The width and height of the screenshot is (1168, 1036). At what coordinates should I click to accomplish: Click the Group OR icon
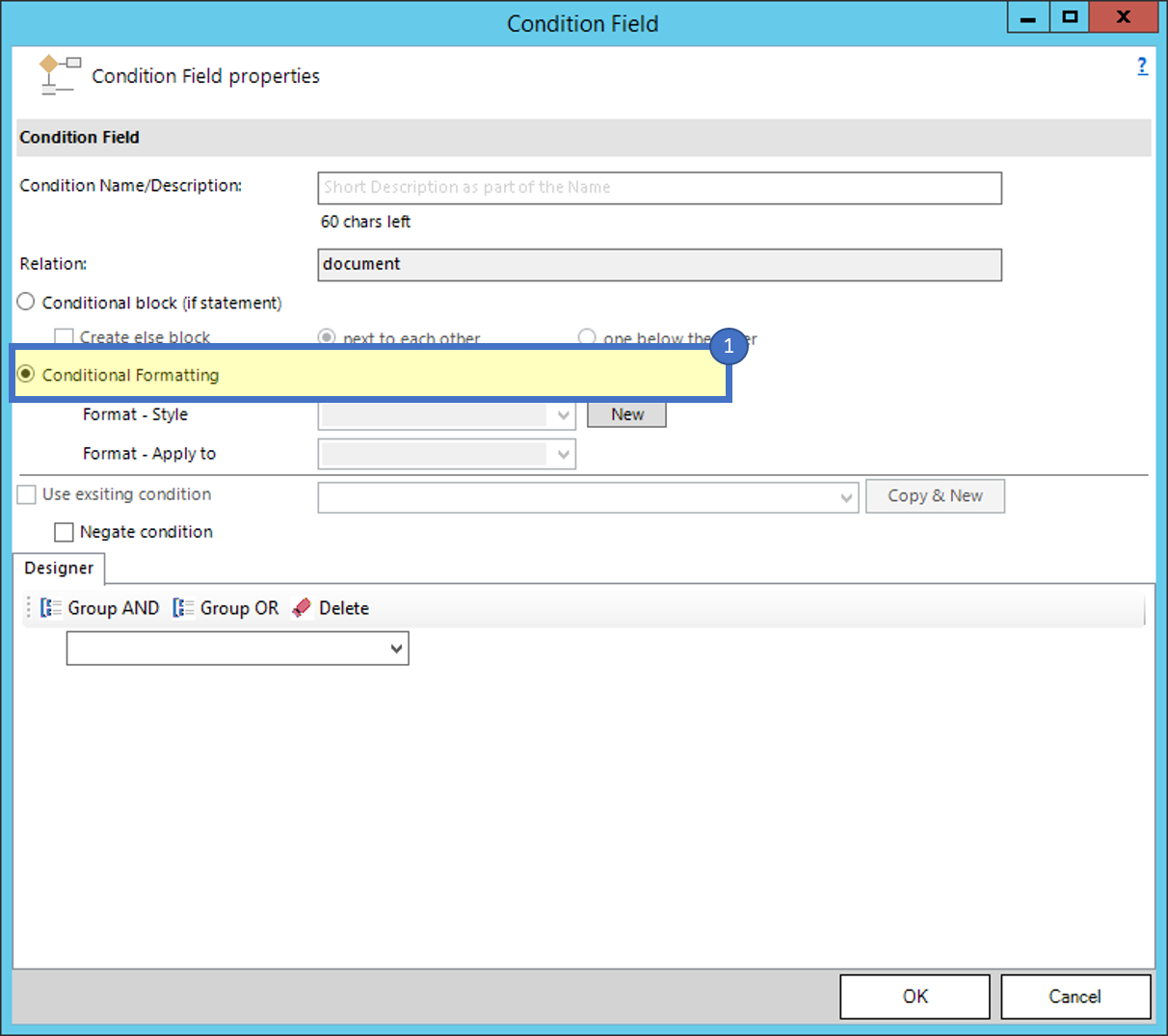pyautogui.click(x=181, y=607)
